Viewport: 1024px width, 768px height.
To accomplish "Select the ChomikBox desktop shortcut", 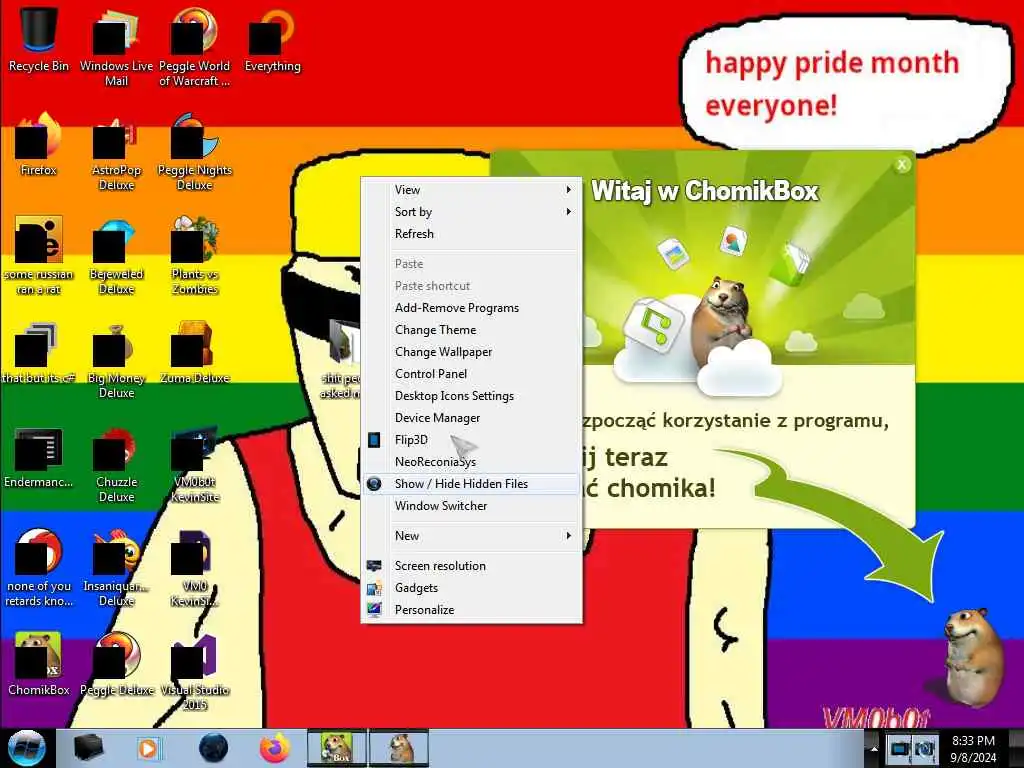I will (x=39, y=663).
